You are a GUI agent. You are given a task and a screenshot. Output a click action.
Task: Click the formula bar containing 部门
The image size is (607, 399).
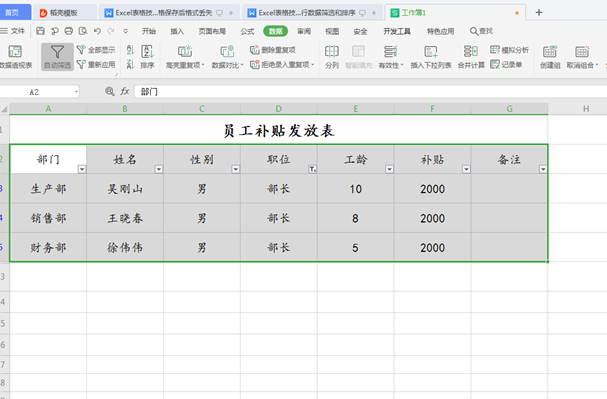(370, 92)
